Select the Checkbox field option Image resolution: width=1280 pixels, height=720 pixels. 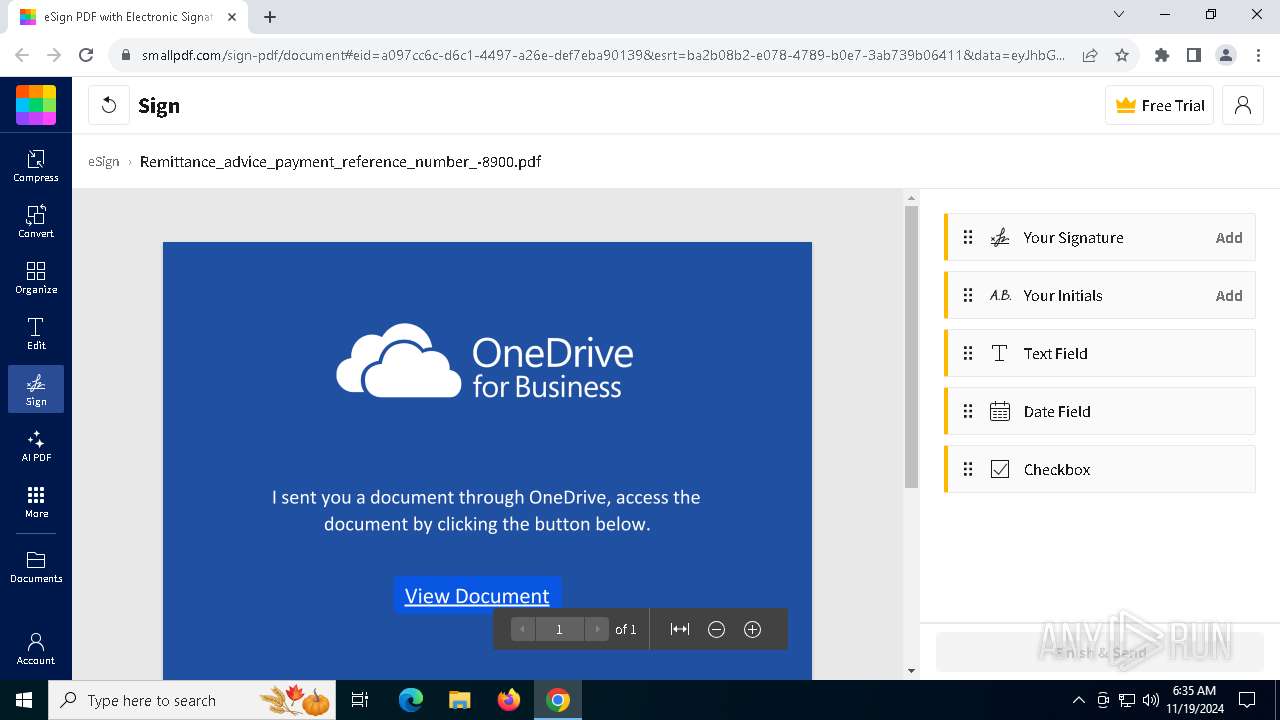(1100, 469)
